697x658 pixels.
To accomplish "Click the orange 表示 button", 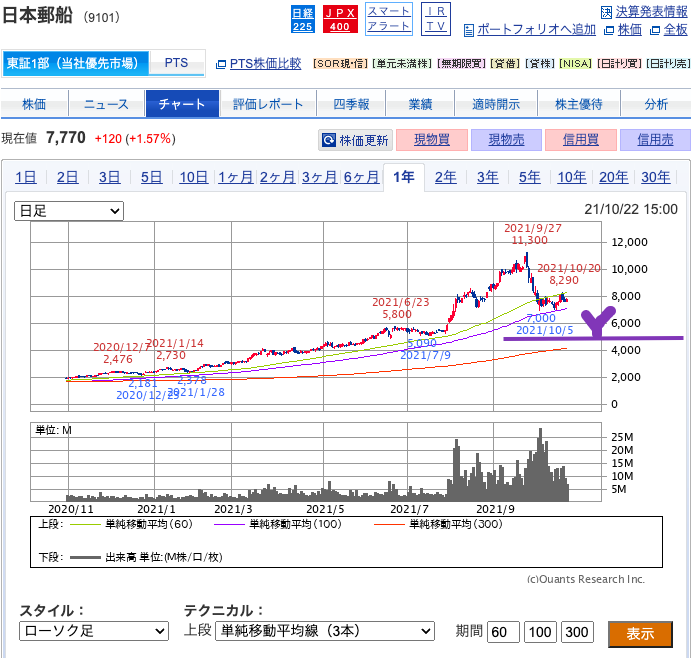I will point(640,634).
